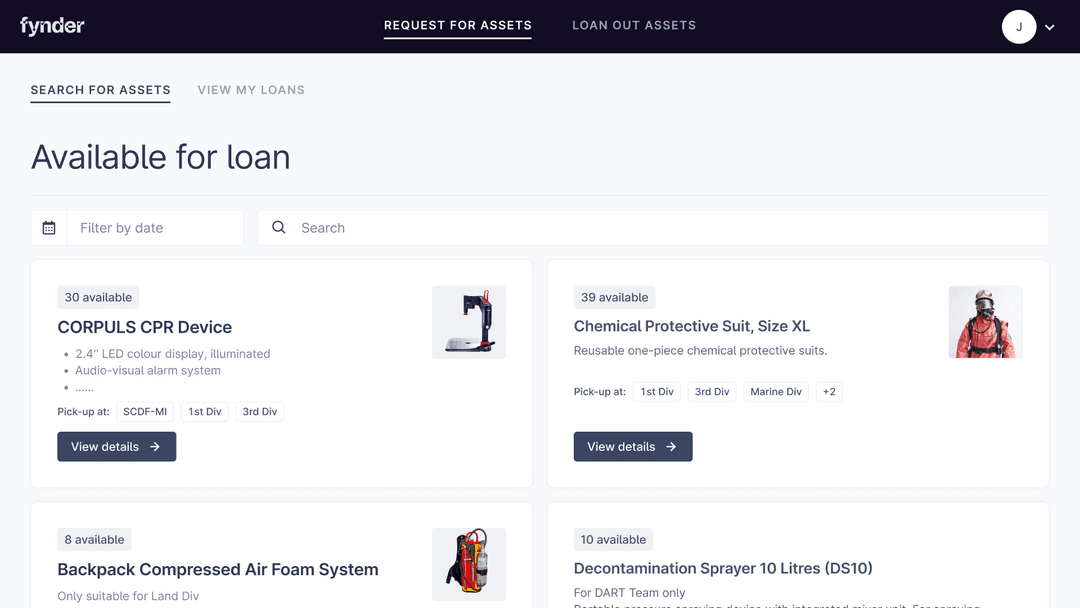This screenshot has height=608, width=1080.
Task: Click the CORPULS CPR Device title
Action: 145,327
